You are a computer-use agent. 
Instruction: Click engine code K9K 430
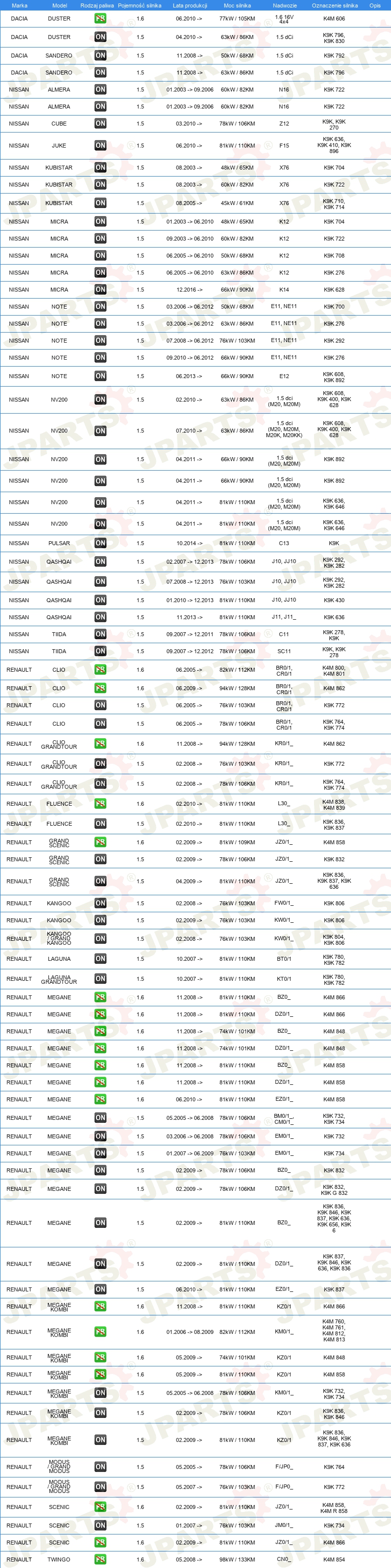334,600
